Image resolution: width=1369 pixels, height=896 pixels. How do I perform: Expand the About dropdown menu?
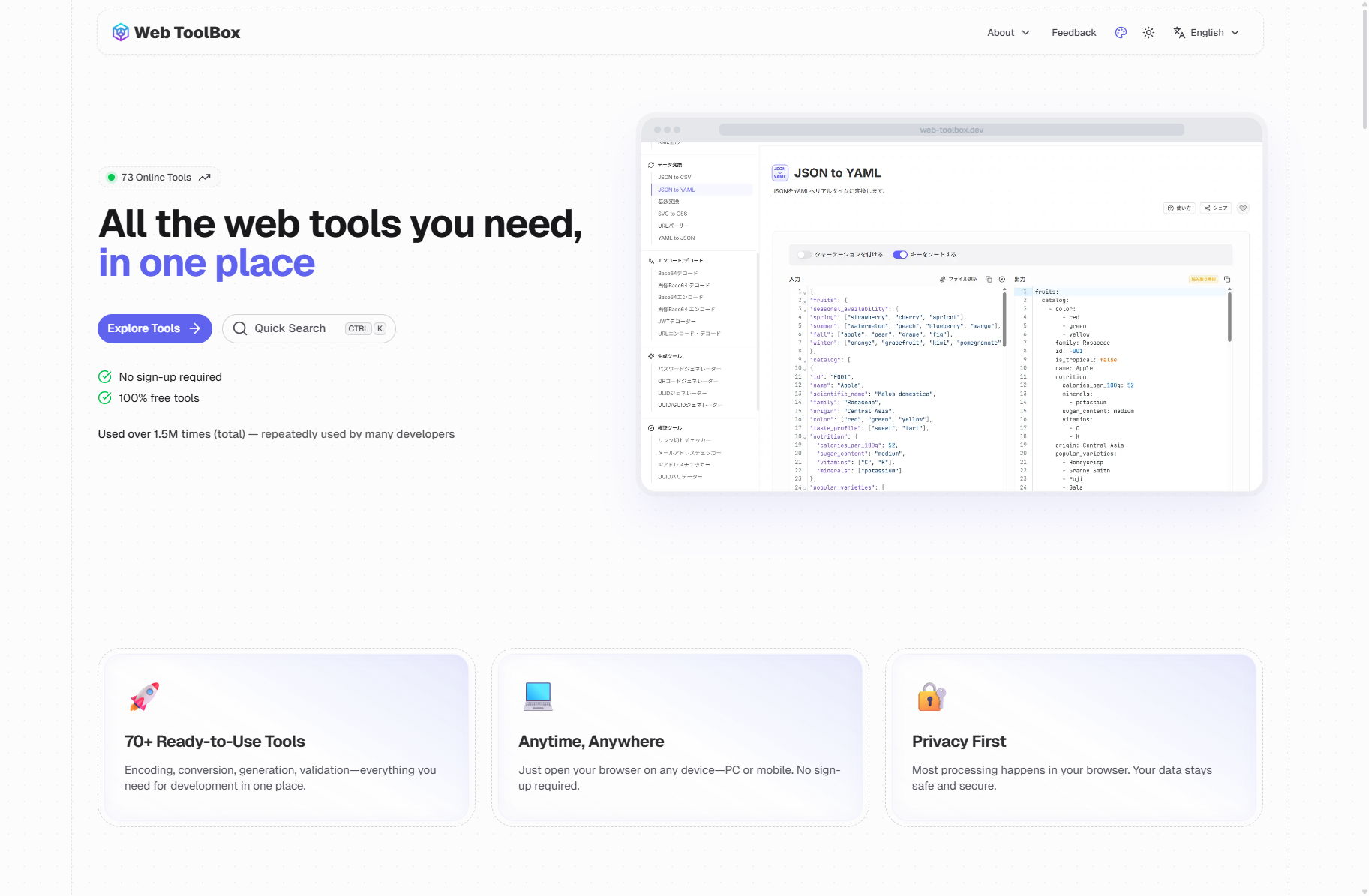tap(1008, 32)
